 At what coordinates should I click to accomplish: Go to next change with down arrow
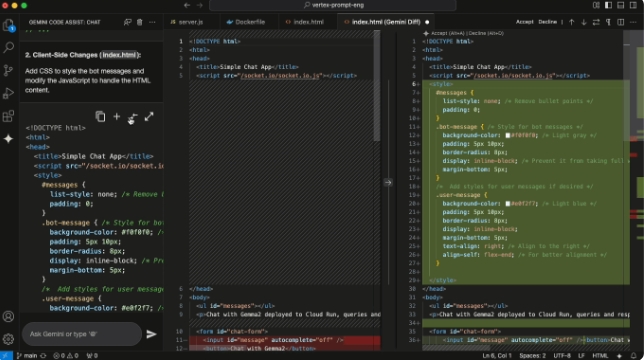coord(584,22)
